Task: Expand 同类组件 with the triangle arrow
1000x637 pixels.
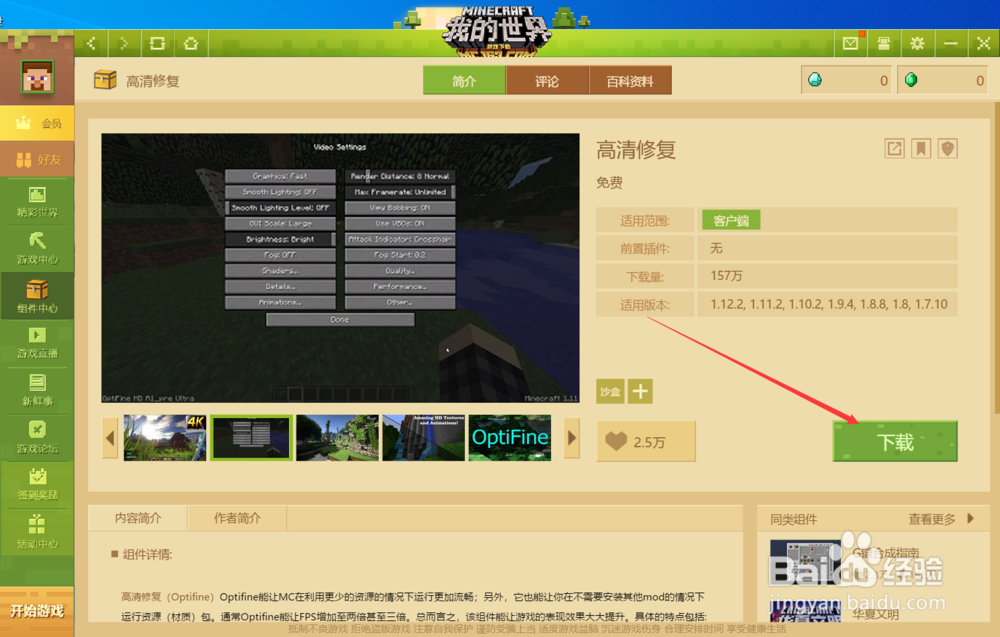Action: [x=971, y=518]
